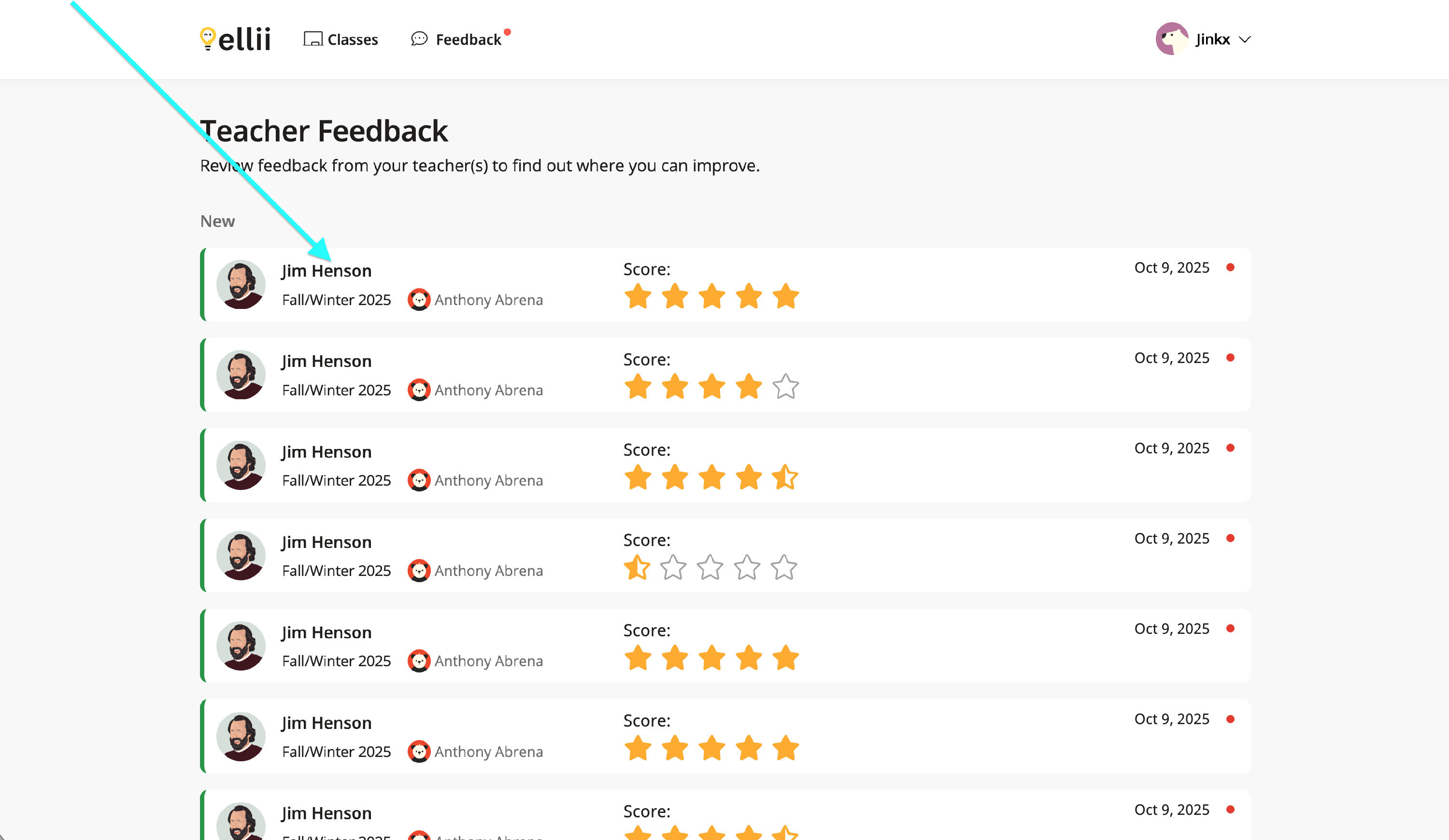Click Anthony Abrena panda avatar in second row

point(419,390)
